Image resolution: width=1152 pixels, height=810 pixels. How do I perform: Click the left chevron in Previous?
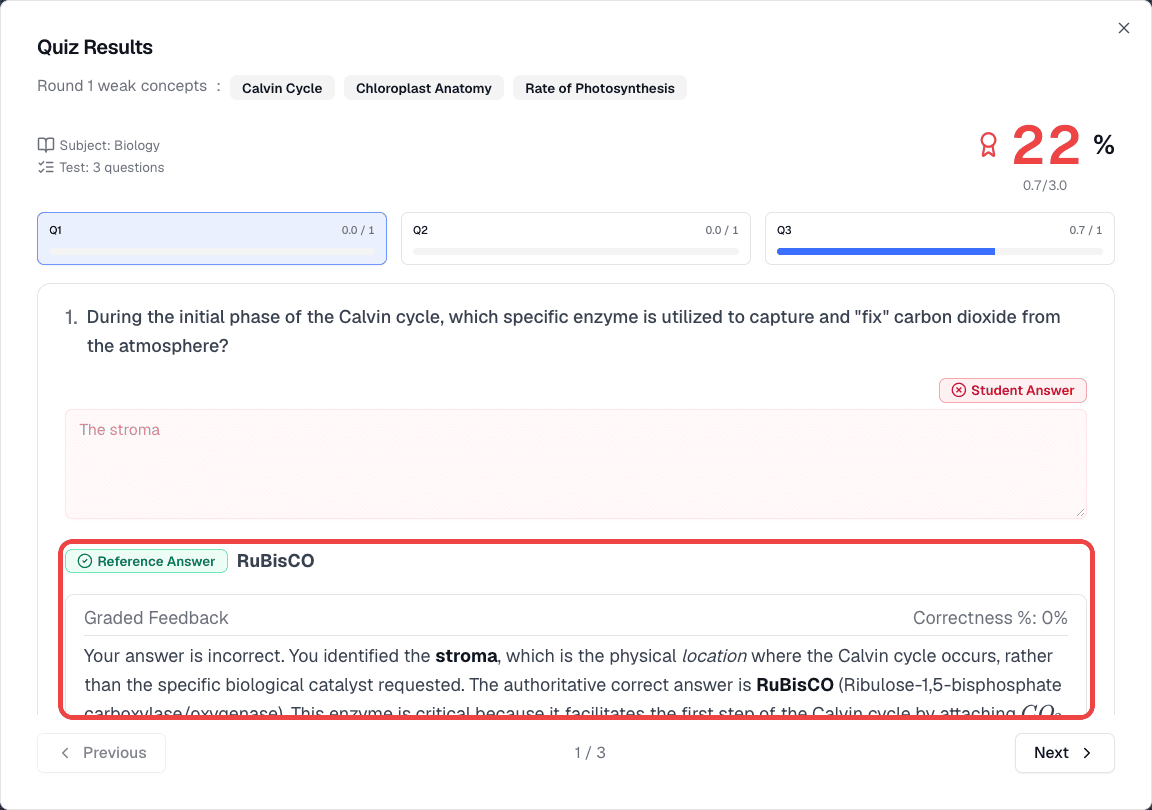65,753
